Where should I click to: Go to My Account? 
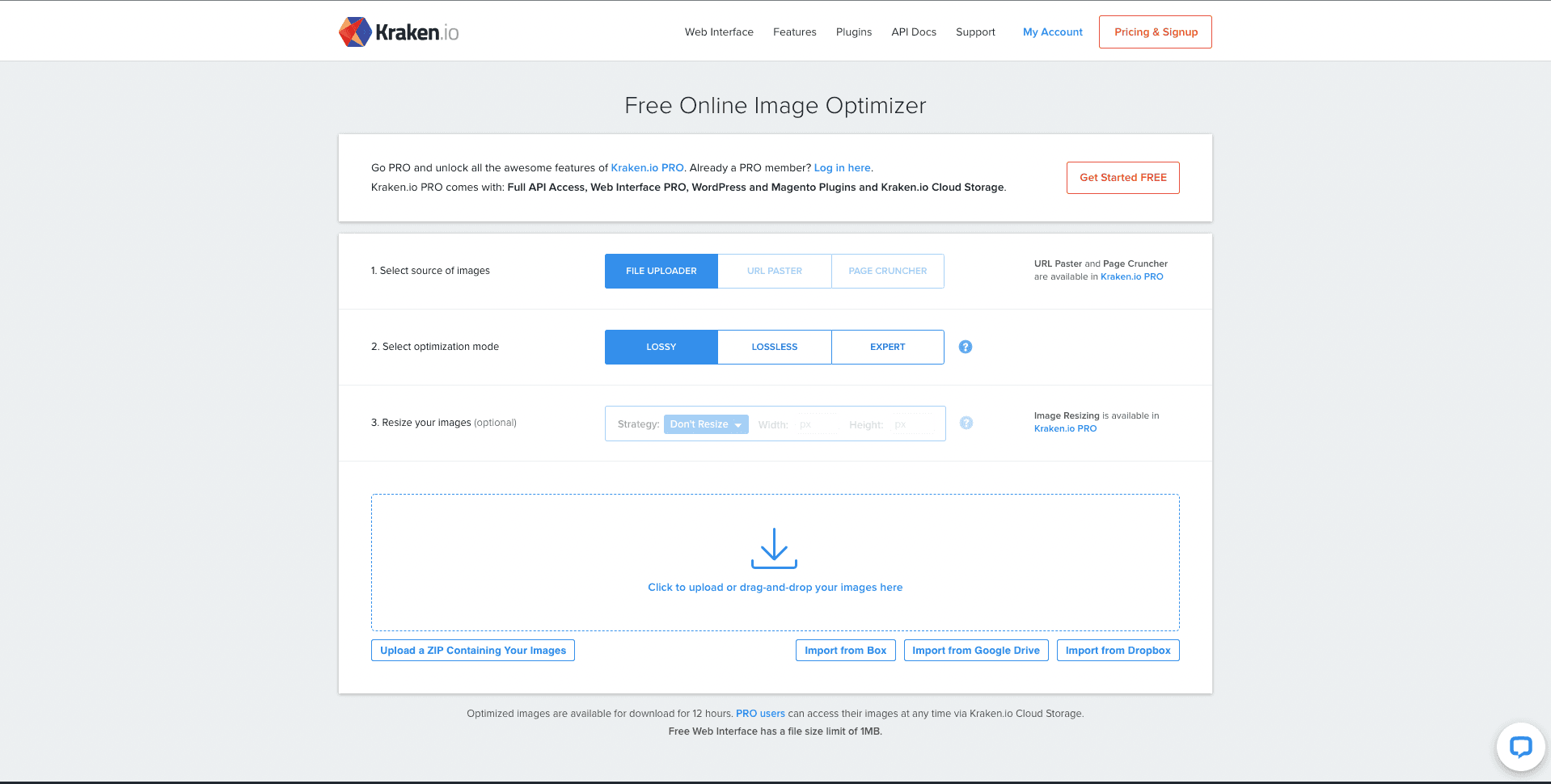point(1053,32)
